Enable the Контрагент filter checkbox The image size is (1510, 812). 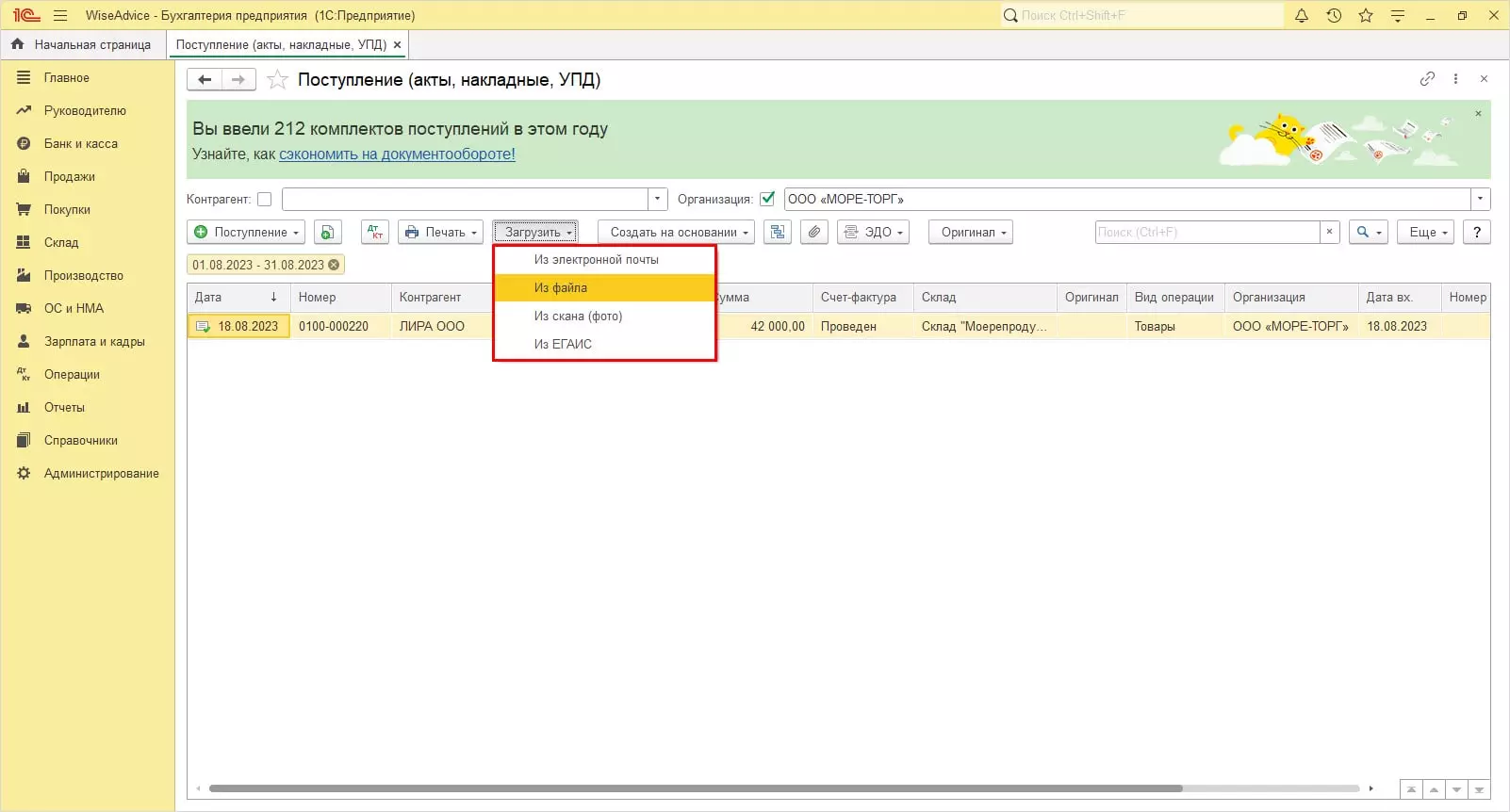pos(265,200)
